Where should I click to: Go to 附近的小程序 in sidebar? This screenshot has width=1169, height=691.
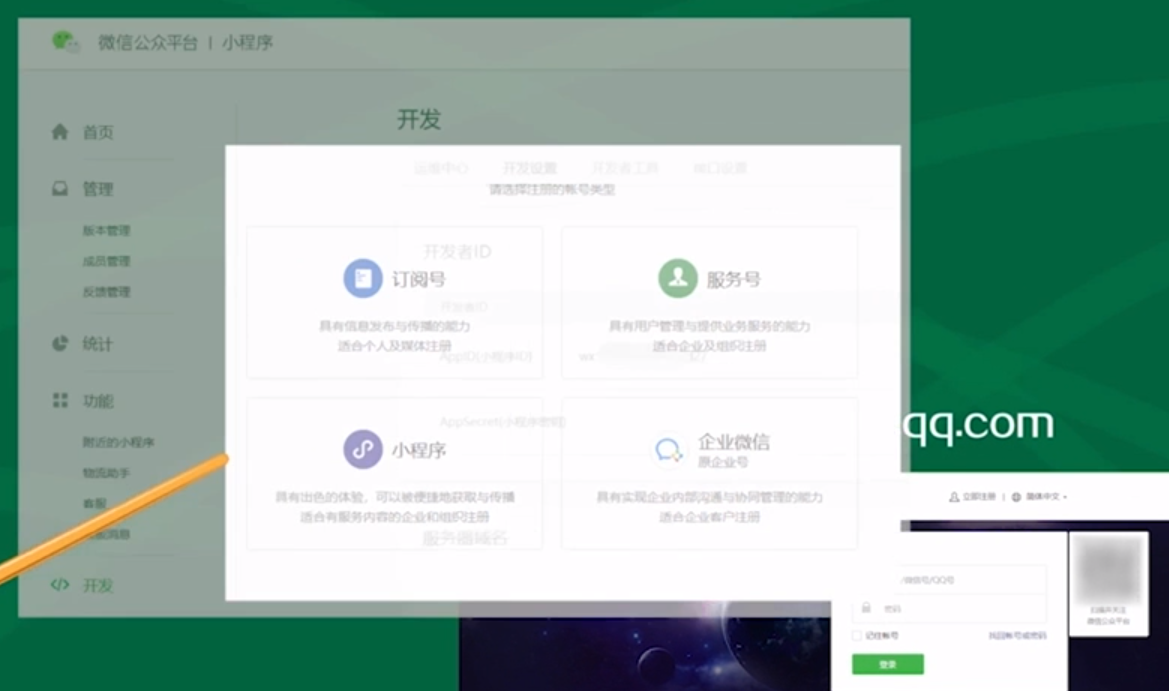(x=118, y=442)
